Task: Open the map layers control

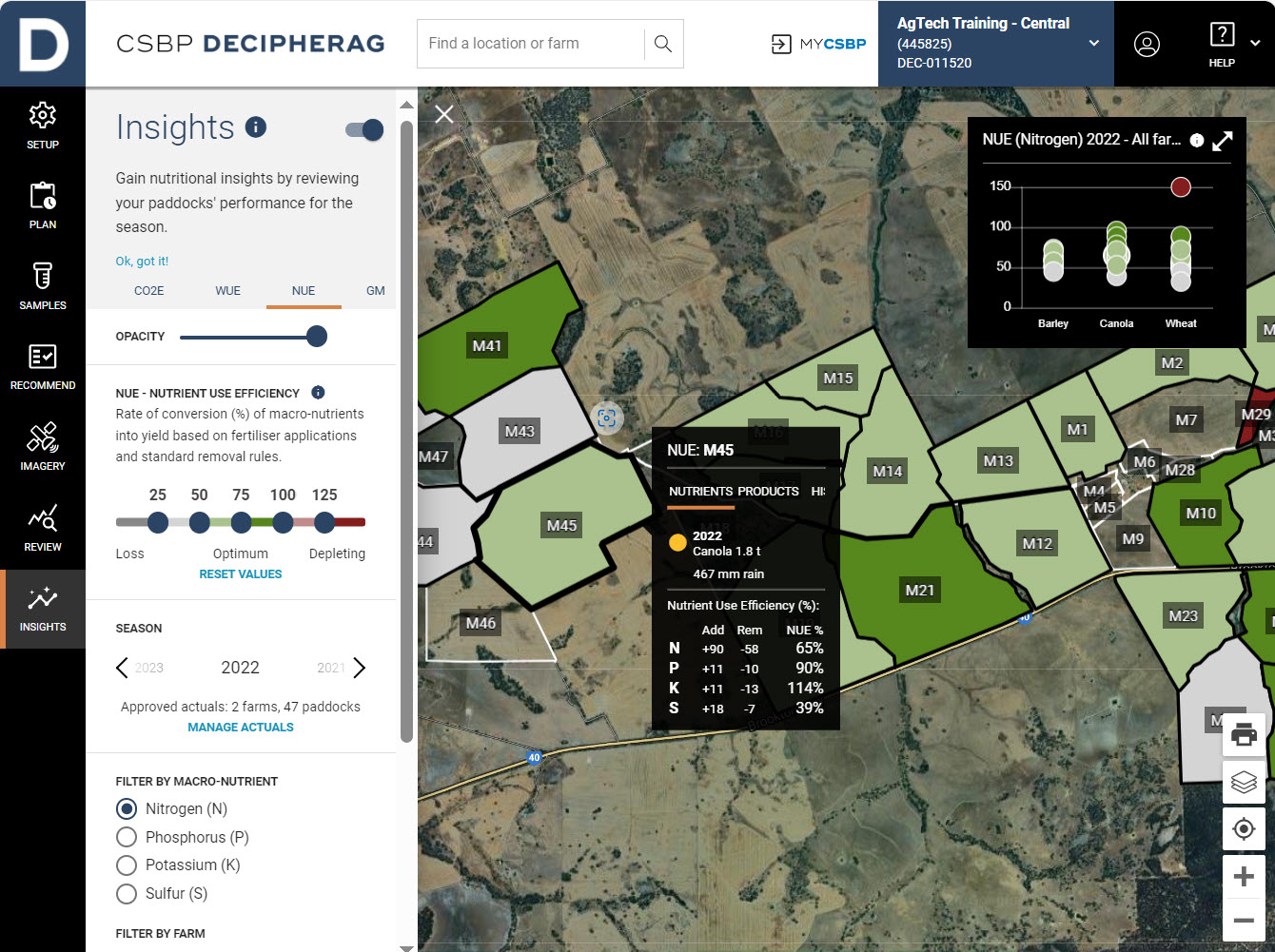Action: tap(1244, 783)
